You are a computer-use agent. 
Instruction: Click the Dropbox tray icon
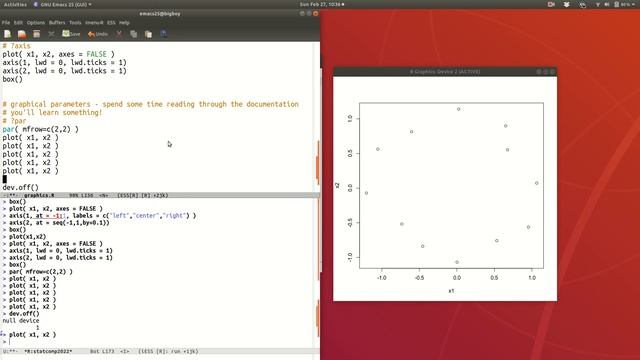click(567, 4)
